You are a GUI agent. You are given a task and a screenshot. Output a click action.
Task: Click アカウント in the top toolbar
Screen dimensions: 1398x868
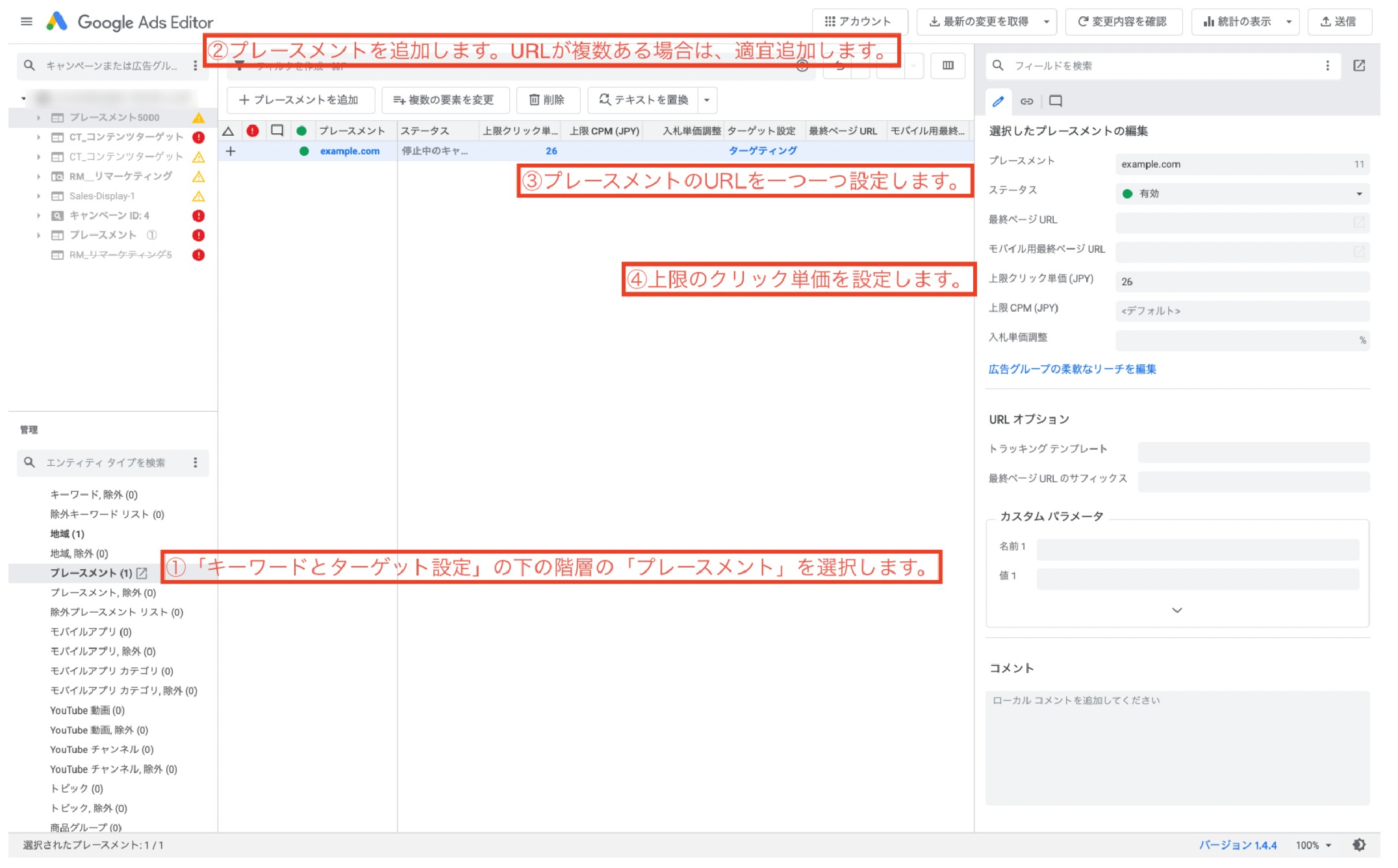859,21
